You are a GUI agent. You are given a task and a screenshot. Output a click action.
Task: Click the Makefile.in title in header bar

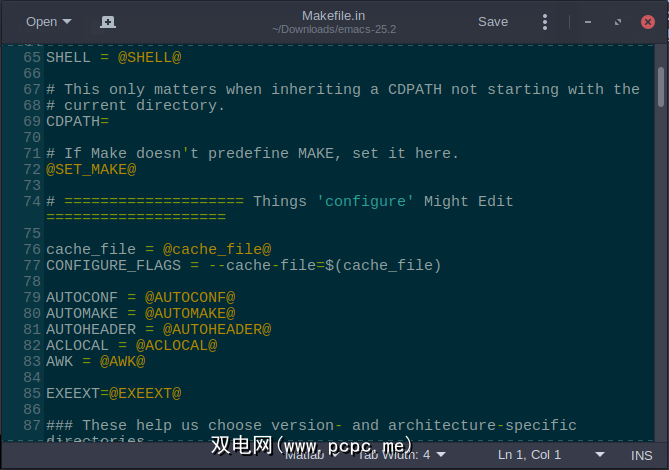pyautogui.click(x=335, y=15)
